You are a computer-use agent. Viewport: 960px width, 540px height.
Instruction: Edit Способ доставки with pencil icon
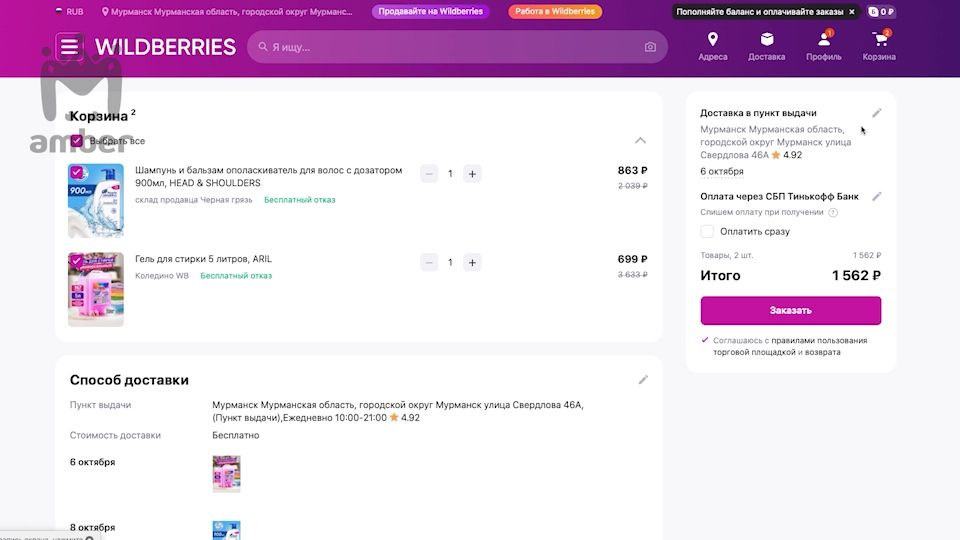[643, 380]
